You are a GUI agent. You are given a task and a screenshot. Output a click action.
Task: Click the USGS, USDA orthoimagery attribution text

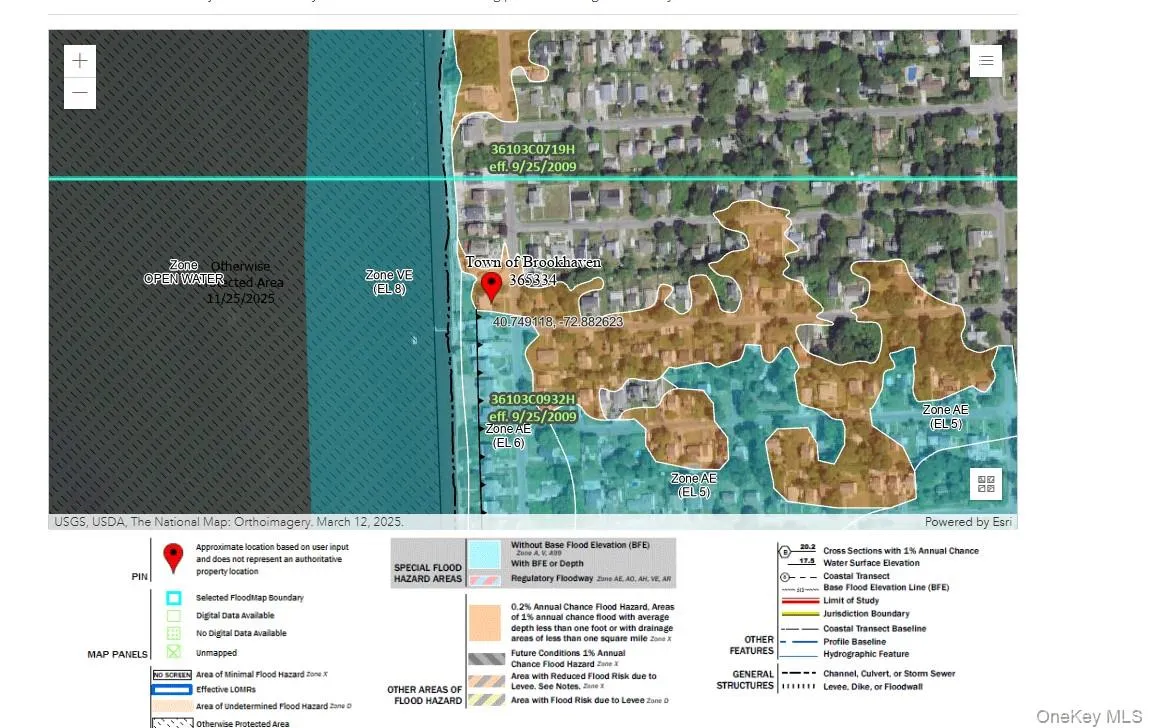[229, 522]
